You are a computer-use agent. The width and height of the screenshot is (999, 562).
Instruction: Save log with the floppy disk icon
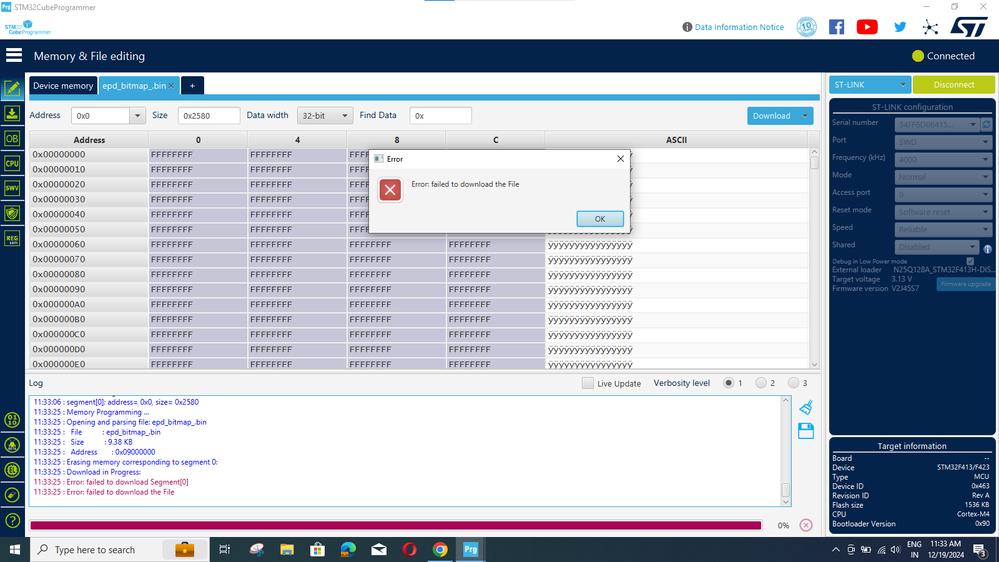click(x=806, y=431)
